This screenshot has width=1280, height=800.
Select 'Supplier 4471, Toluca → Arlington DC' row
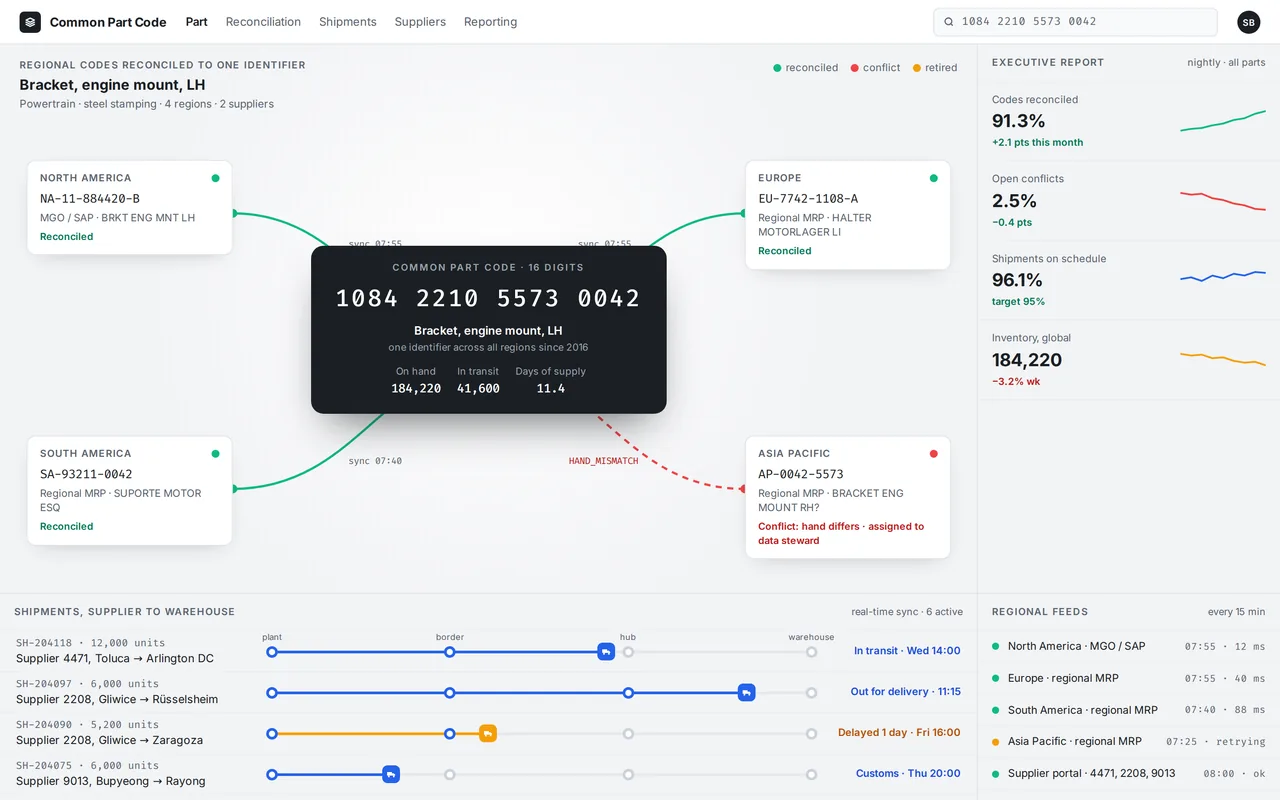coord(115,659)
